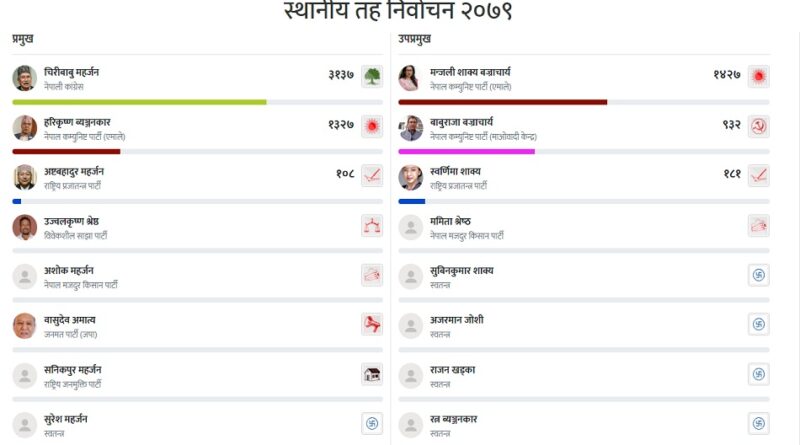The height and width of the screenshot is (445, 800).
Task: Click the house symbol beside सनिकपुर महर्जन
Action: pyautogui.click(x=371, y=374)
